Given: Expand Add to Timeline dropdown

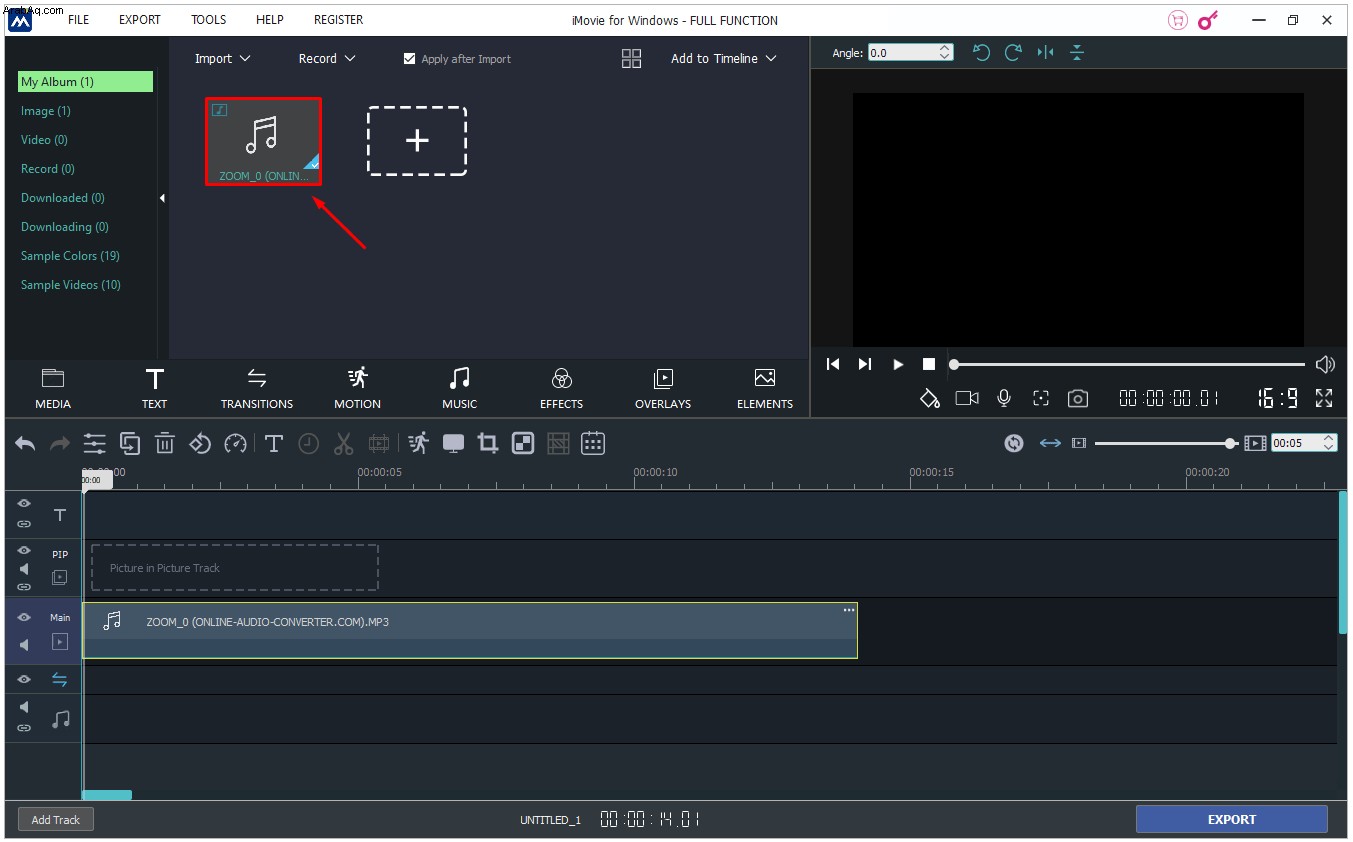Looking at the screenshot, I should point(724,59).
